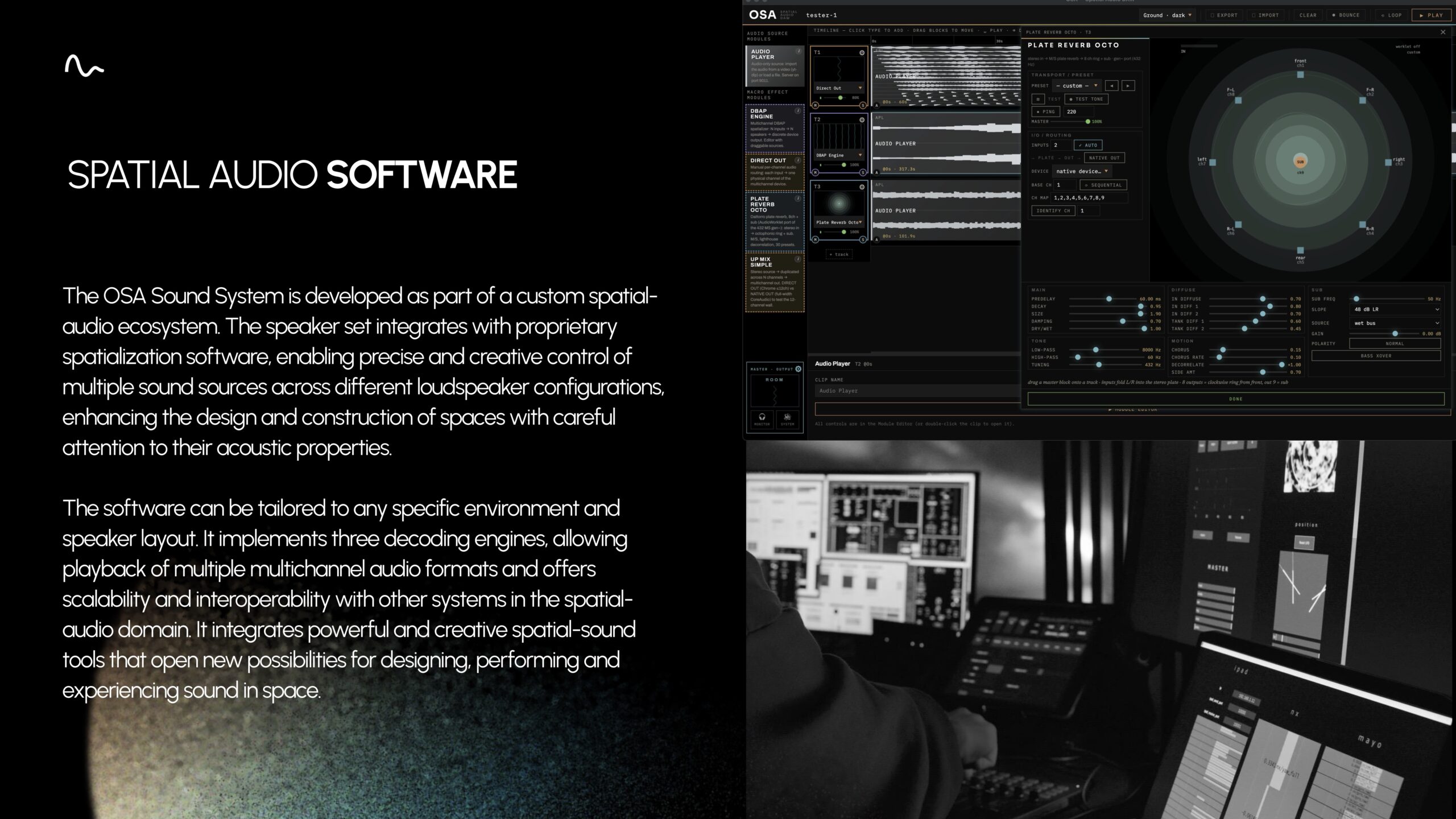1456x819 pixels.
Task: Open settings gear on track T1
Action: click(862, 53)
